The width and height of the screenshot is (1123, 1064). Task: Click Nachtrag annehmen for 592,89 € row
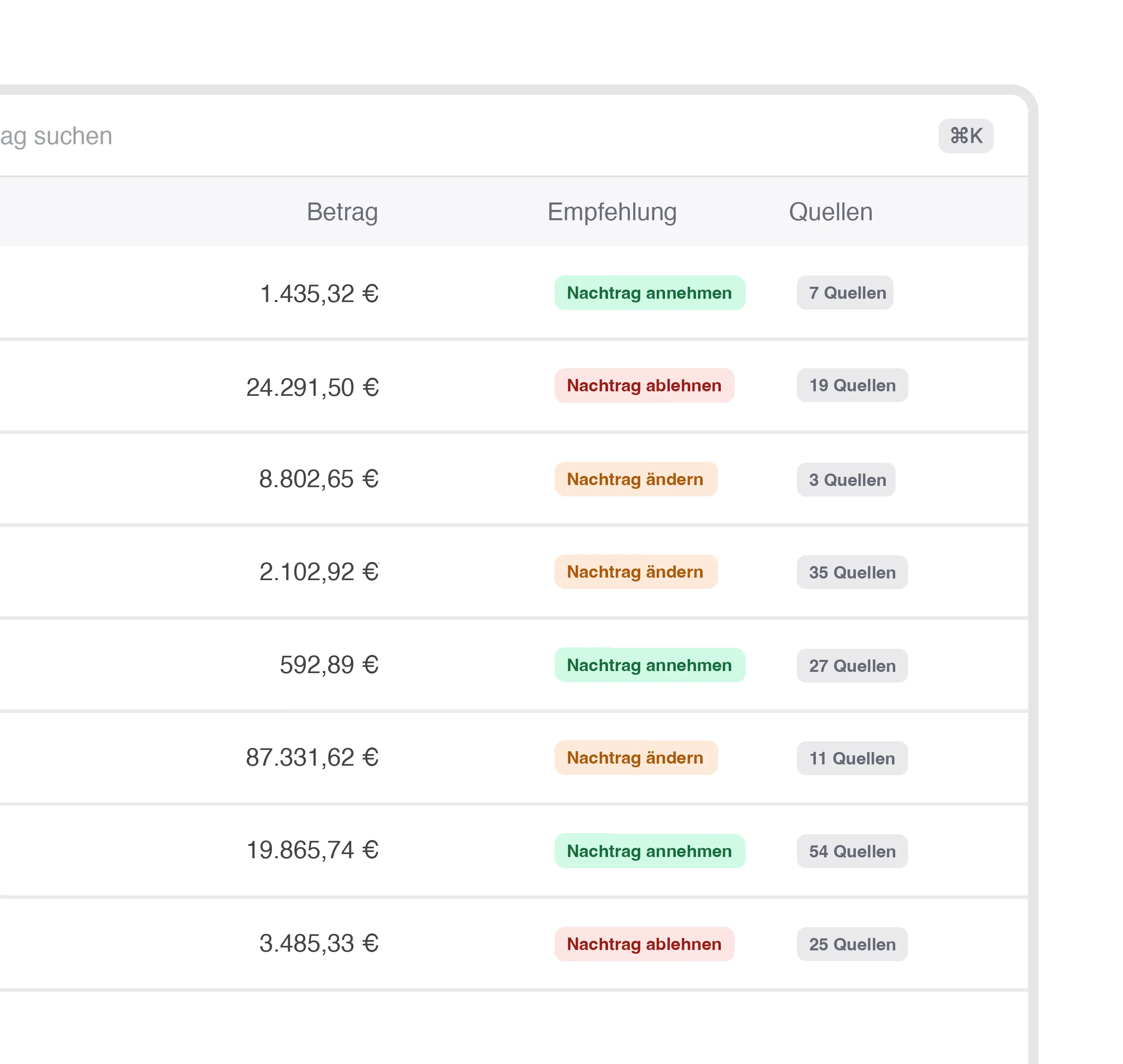pos(649,665)
